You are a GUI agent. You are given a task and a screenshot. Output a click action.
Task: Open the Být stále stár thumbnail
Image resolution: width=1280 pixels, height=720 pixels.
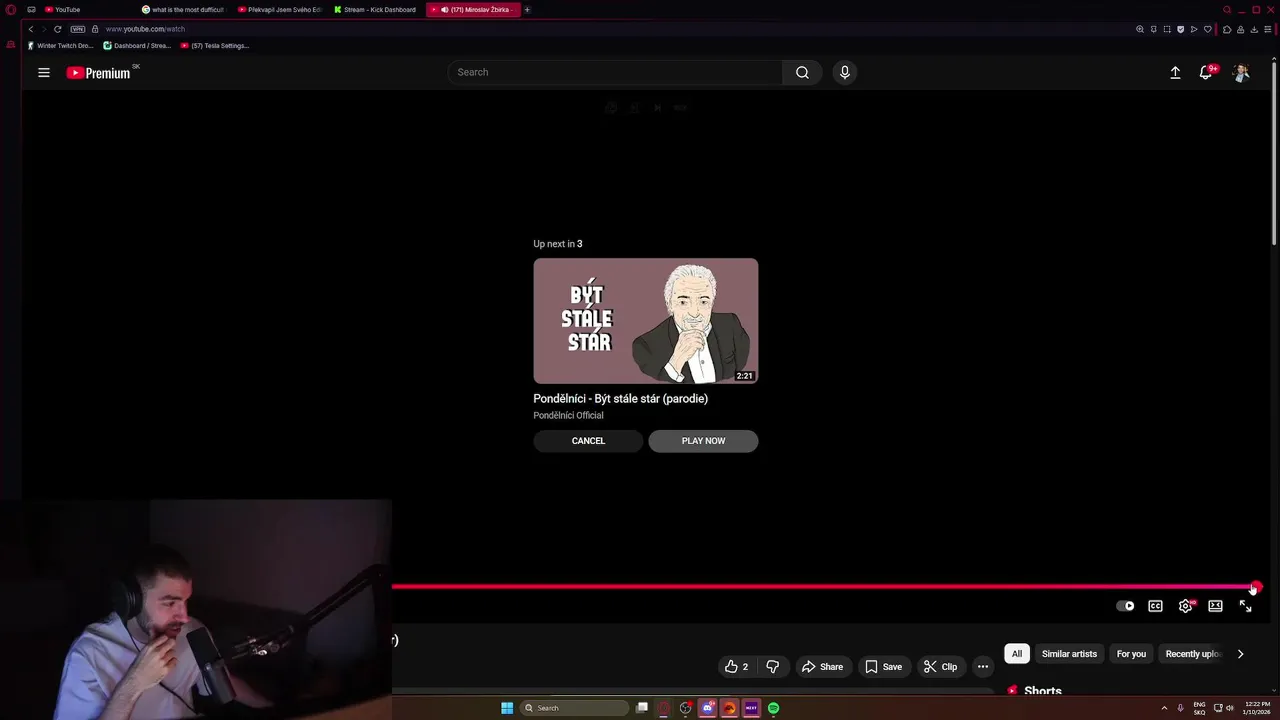(645, 321)
